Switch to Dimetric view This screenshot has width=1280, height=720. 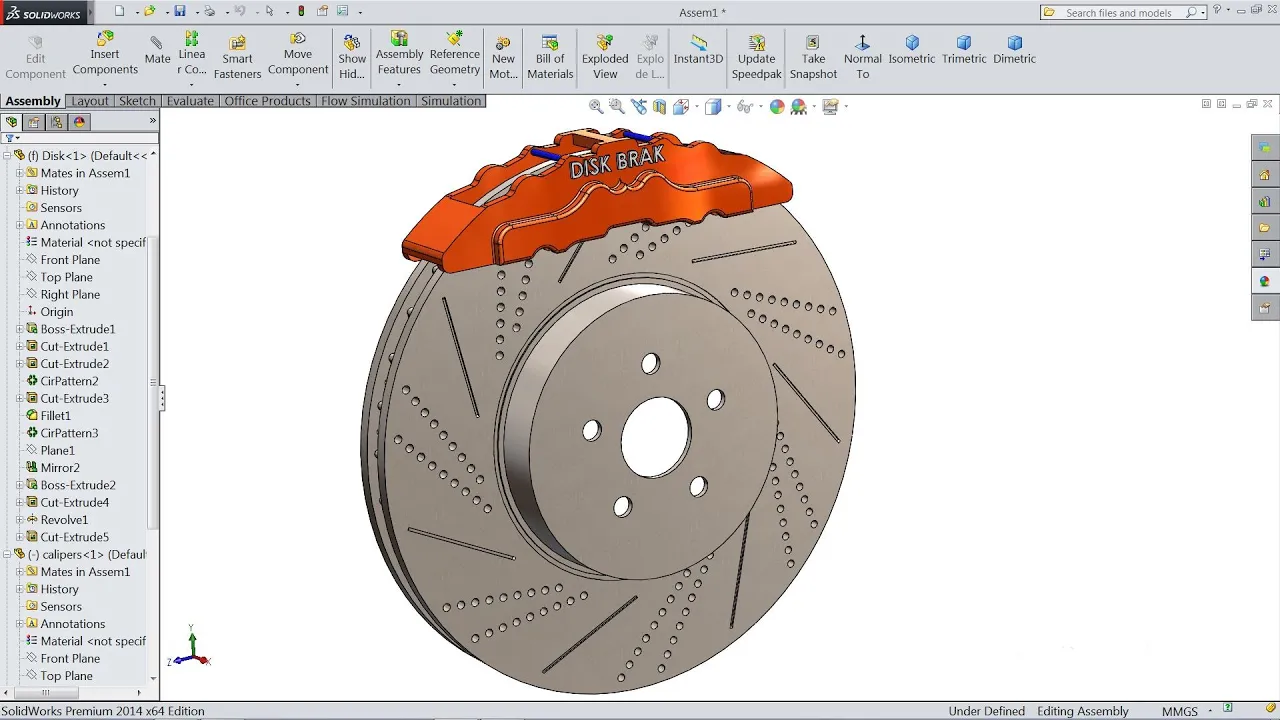(x=1014, y=50)
